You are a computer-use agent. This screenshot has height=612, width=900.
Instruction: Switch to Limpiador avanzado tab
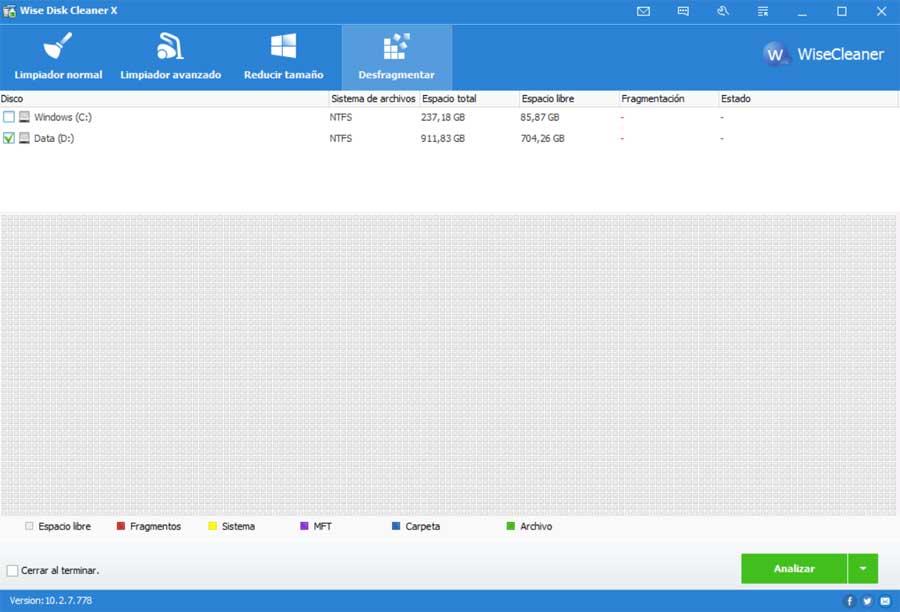pos(170,57)
